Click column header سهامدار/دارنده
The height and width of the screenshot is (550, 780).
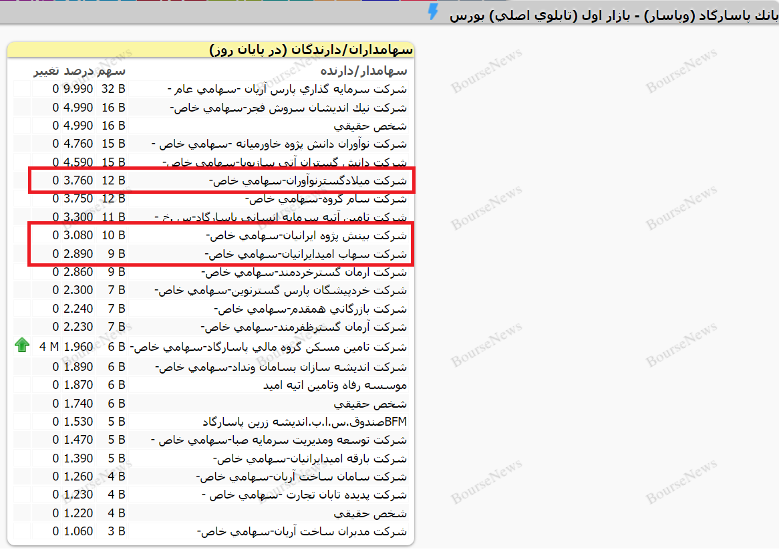coord(364,71)
